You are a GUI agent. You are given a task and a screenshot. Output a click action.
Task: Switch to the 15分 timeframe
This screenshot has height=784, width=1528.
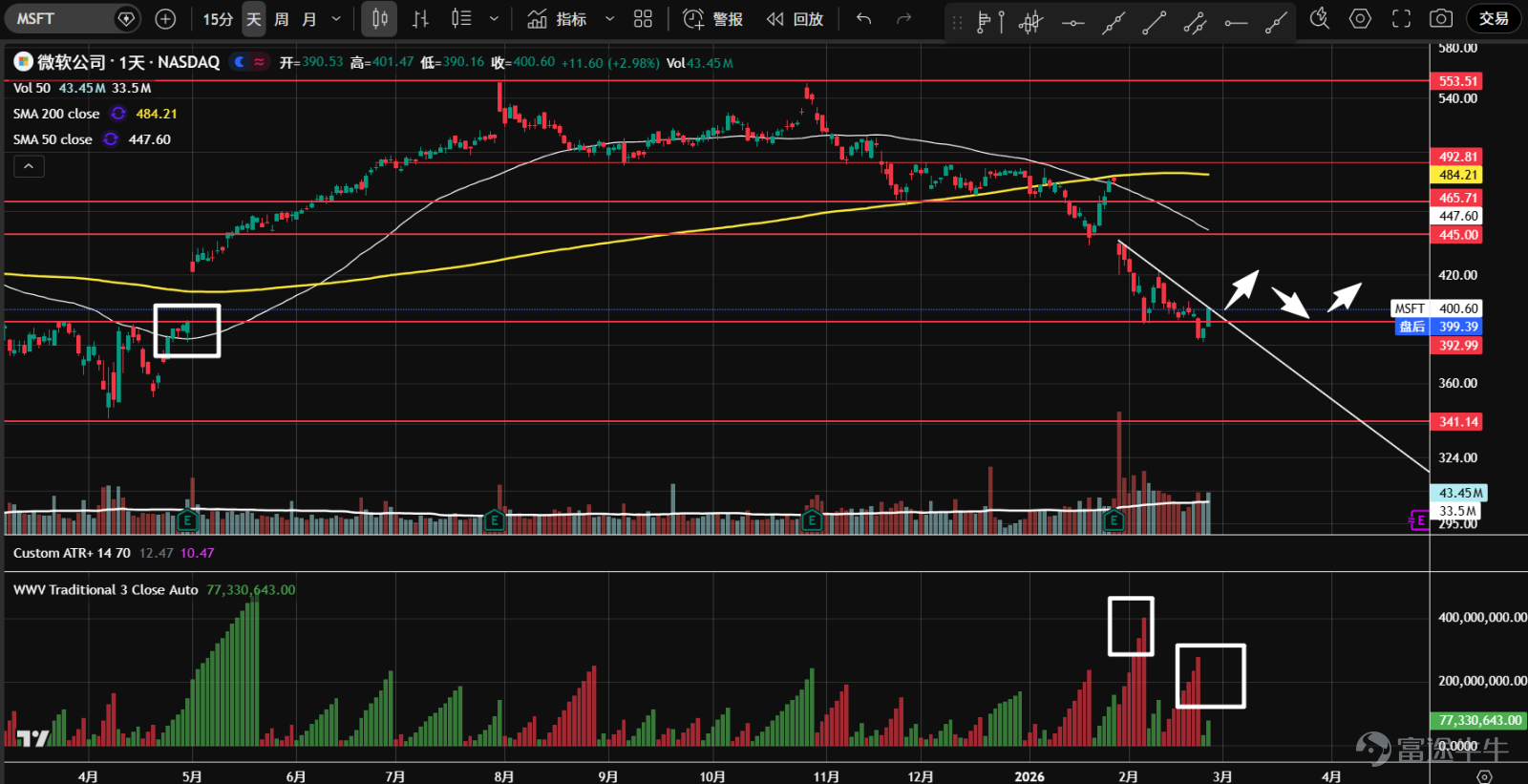pos(218,18)
